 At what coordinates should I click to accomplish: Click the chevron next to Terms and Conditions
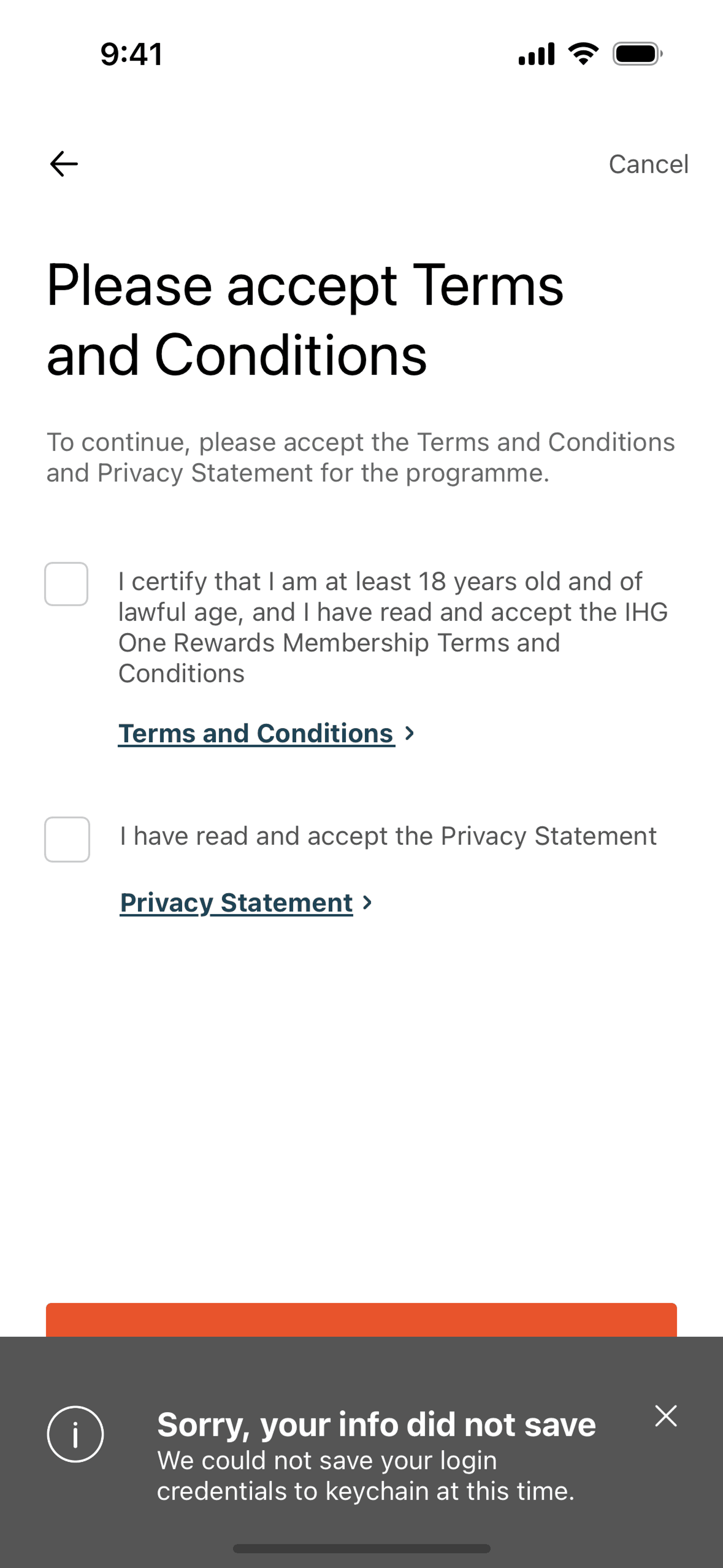click(x=410, y=734)
